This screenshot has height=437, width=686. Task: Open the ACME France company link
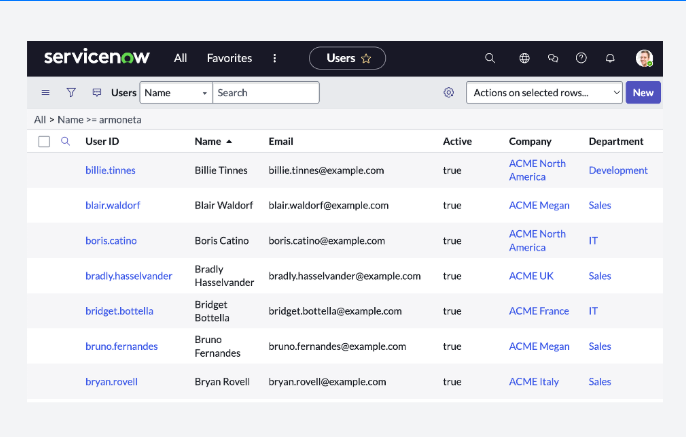click(x=539, y=311)
